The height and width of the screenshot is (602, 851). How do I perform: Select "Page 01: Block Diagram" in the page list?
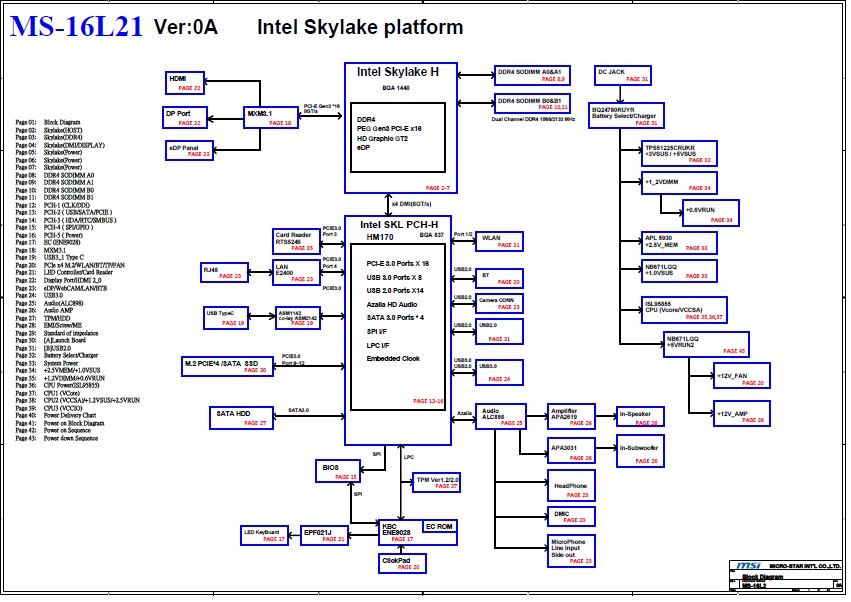coord(48,122)
